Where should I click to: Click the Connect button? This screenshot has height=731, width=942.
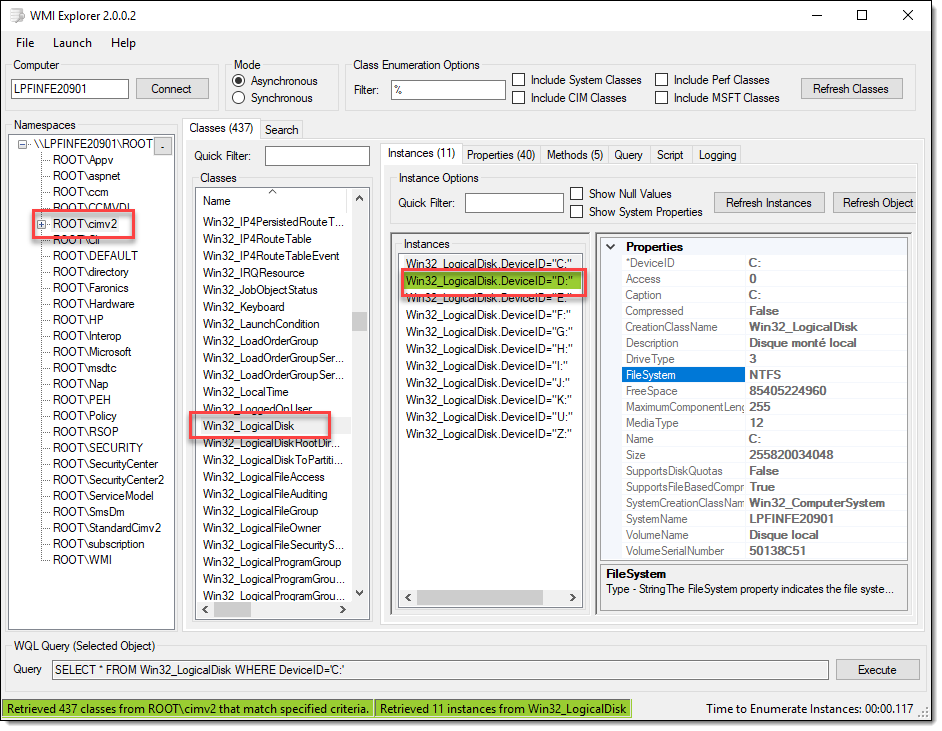tap(172, 89)
